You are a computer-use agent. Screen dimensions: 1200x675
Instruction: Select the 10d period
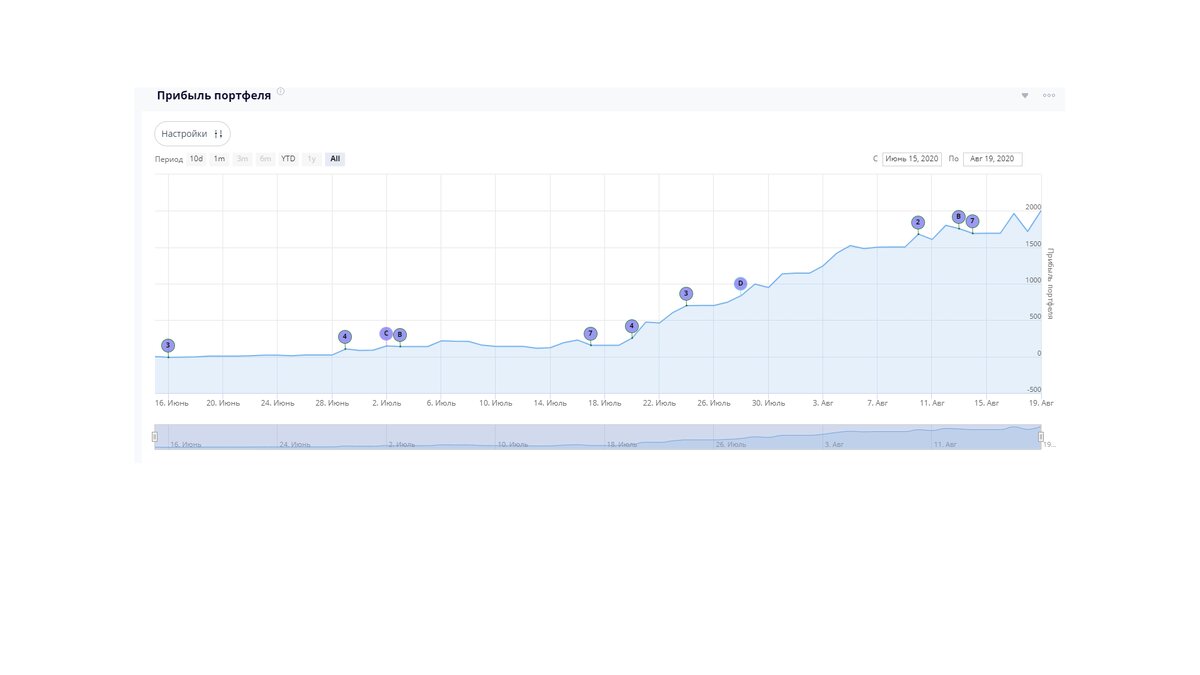point(196,159)
